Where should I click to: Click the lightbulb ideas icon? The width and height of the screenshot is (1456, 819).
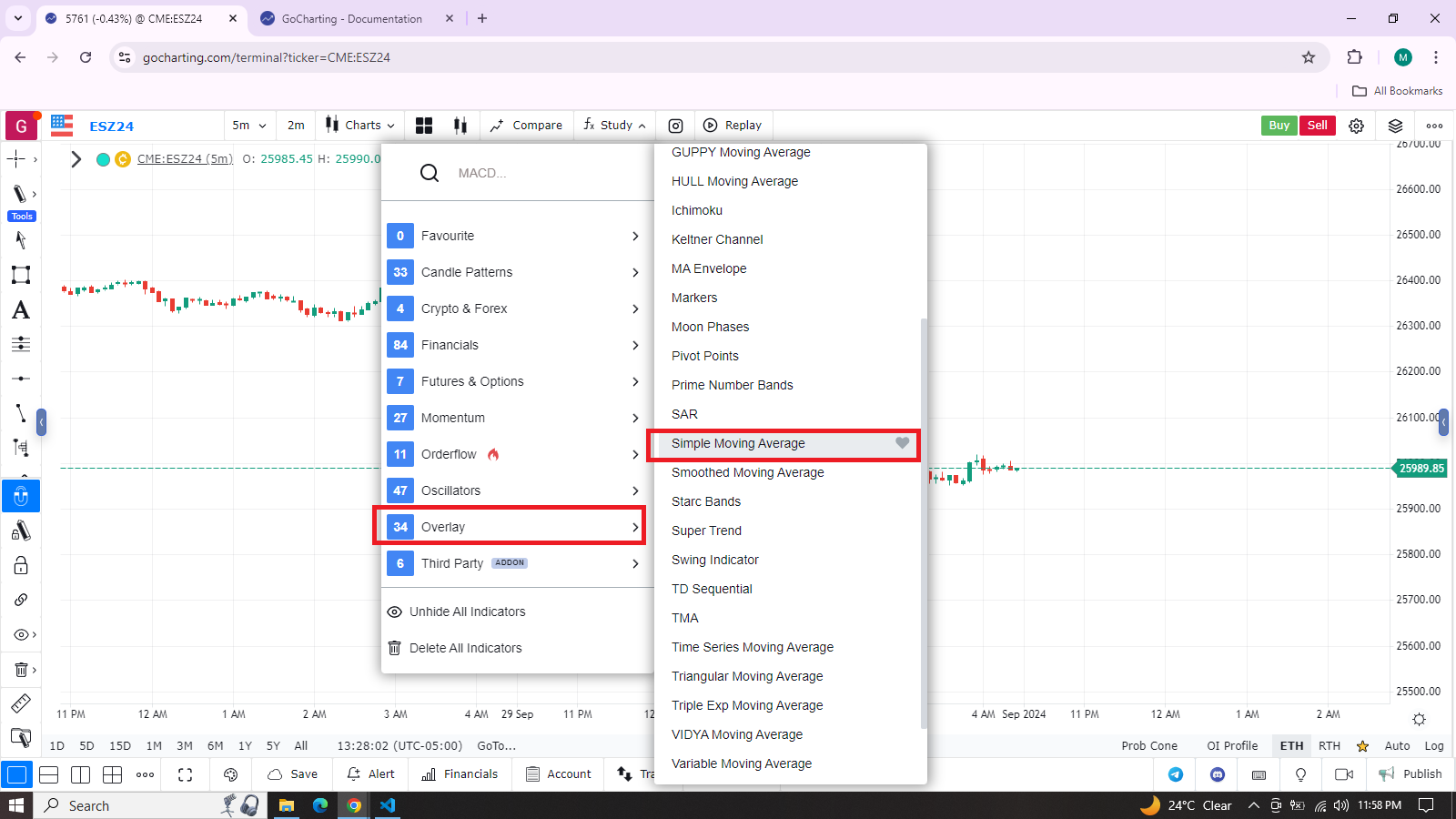pyautogui.click(x=1300, y=774)
